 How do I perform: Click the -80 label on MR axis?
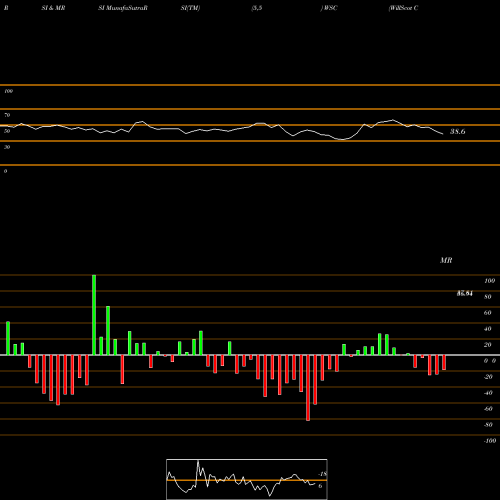pyautogui.click(x=488, y=425)
